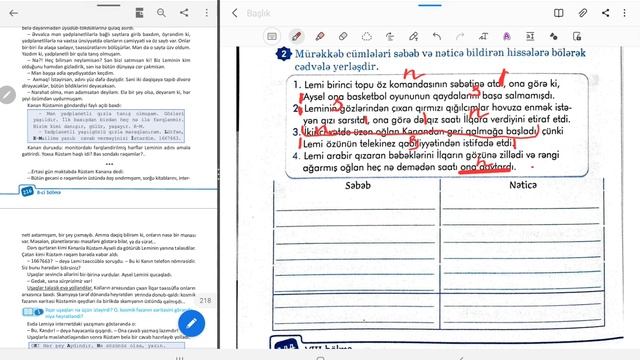Select the Lasso selection tool
The height and width of the screenshot is (360, 640).
point(367,37)
